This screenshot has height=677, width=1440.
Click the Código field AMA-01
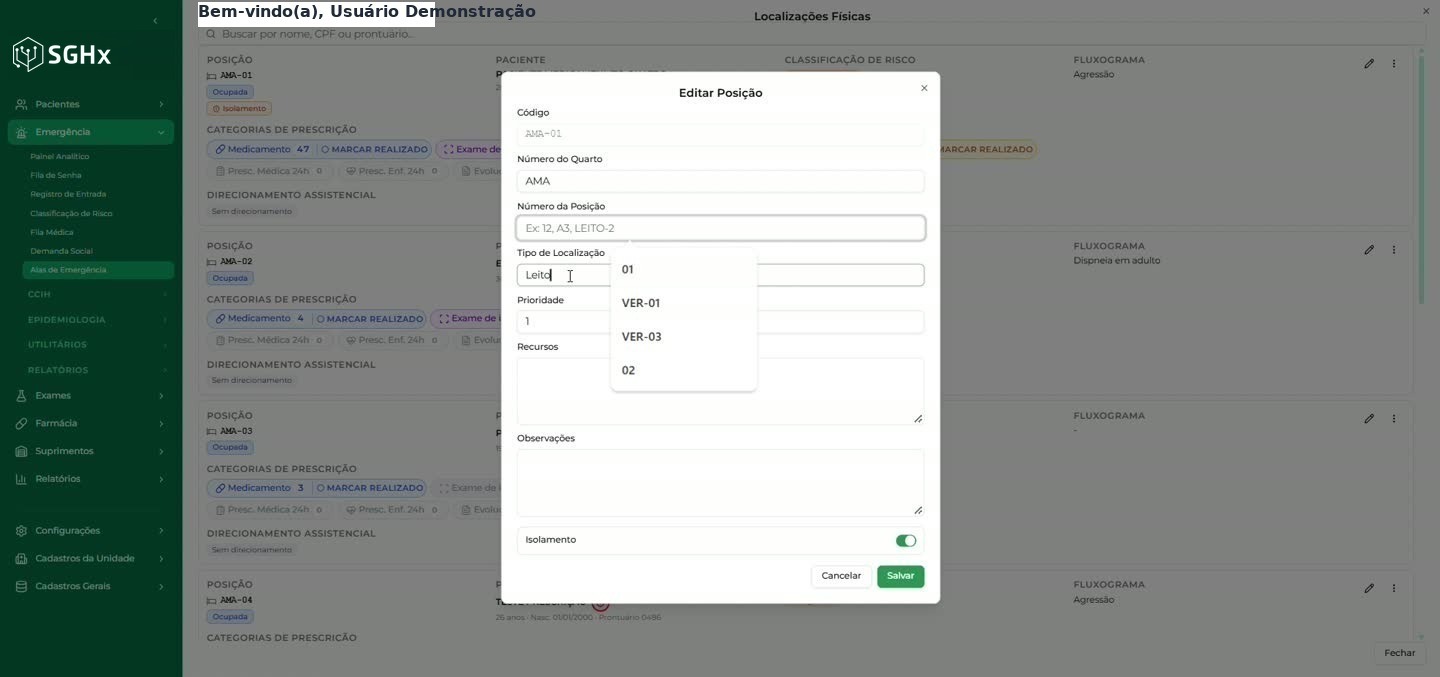coord(720,134)
